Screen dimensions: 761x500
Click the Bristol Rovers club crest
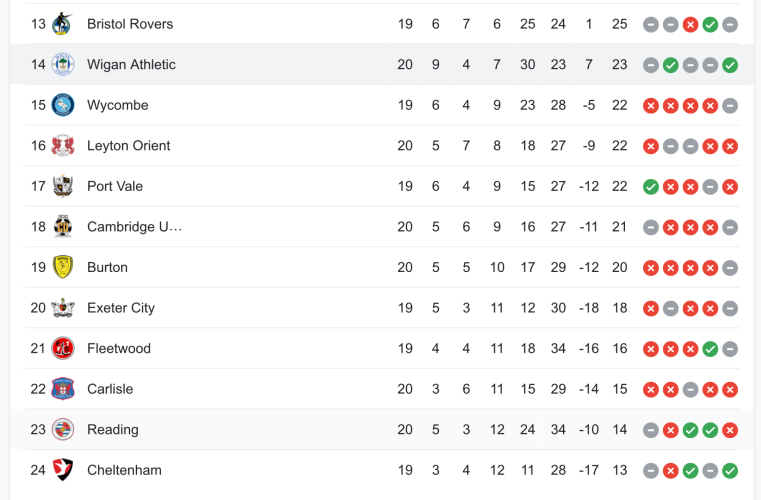click(63, 23)
